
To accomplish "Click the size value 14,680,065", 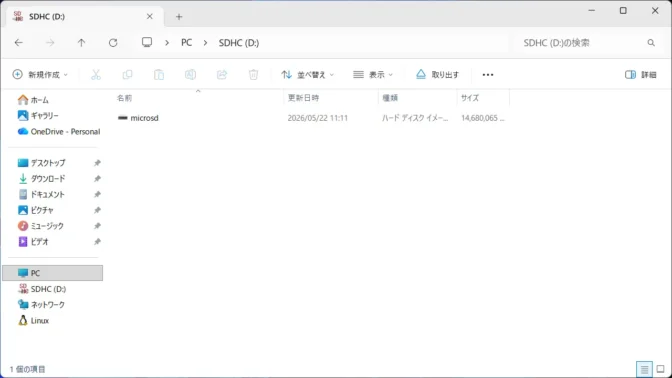I will [483, 118].
